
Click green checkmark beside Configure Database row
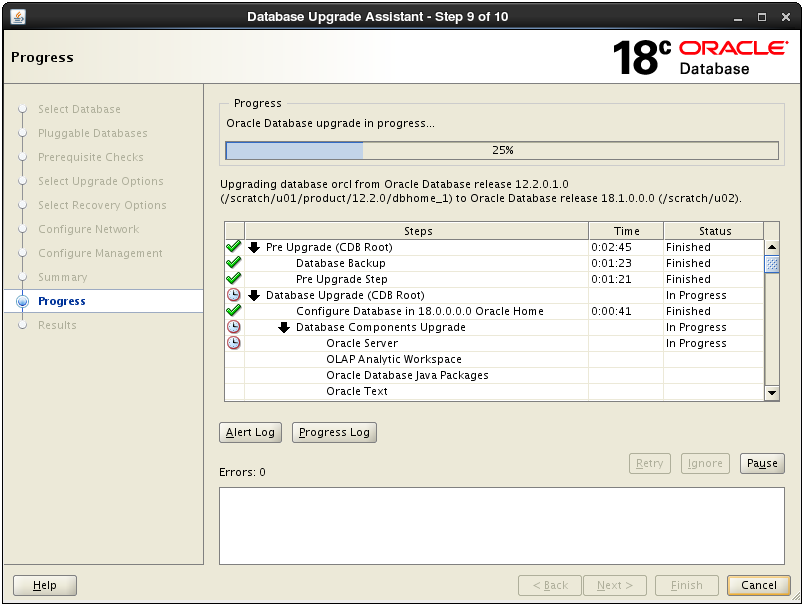tap(234, 311)
